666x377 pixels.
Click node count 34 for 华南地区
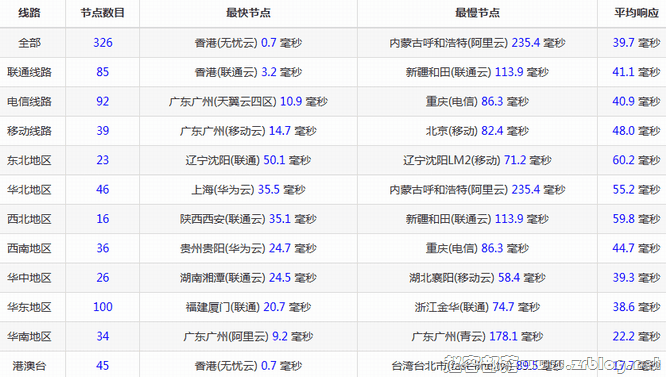click(103, 336)
